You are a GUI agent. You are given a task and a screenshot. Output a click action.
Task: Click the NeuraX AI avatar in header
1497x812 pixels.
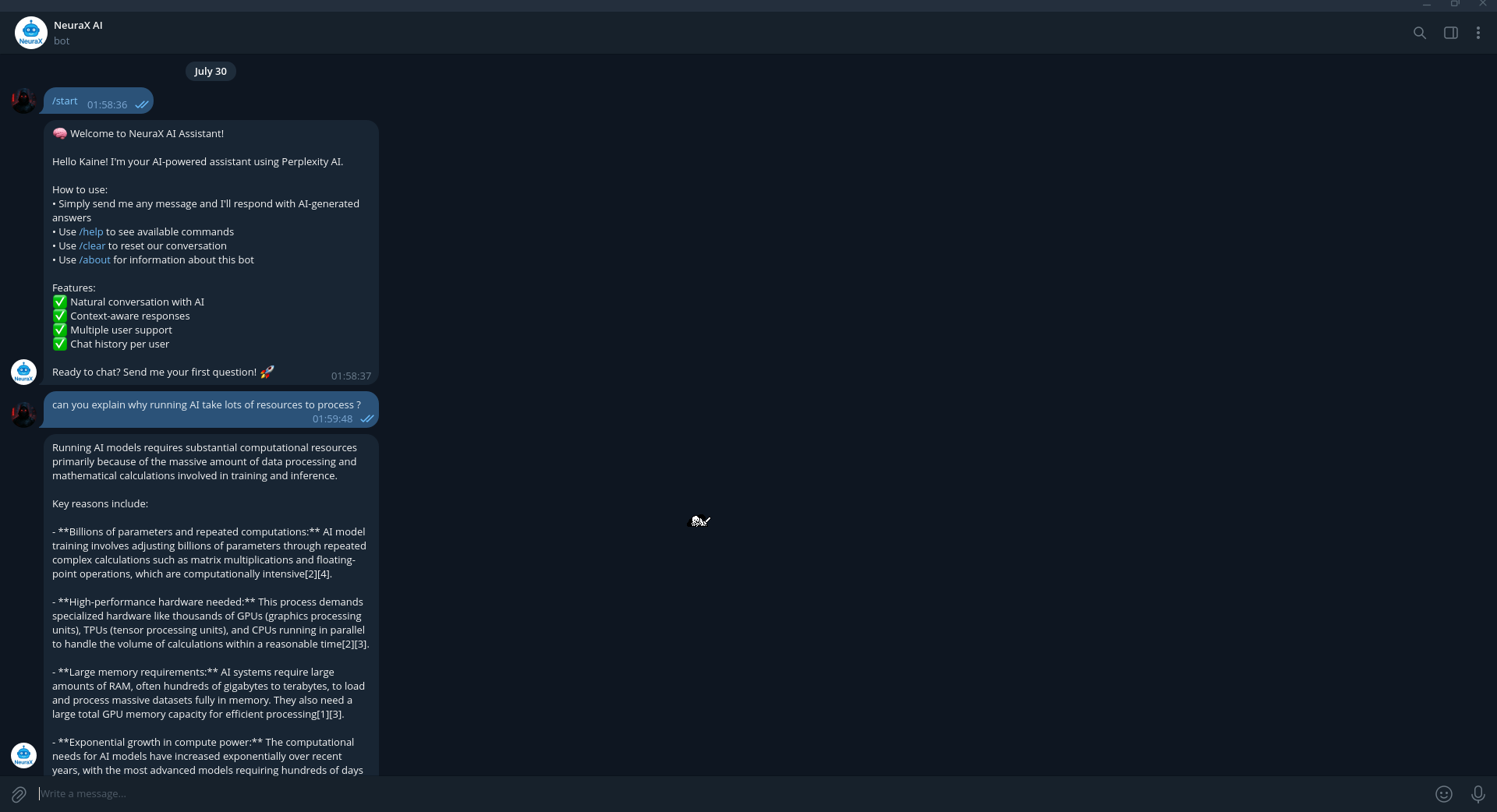pyautogui.click(x=31, y=33)
